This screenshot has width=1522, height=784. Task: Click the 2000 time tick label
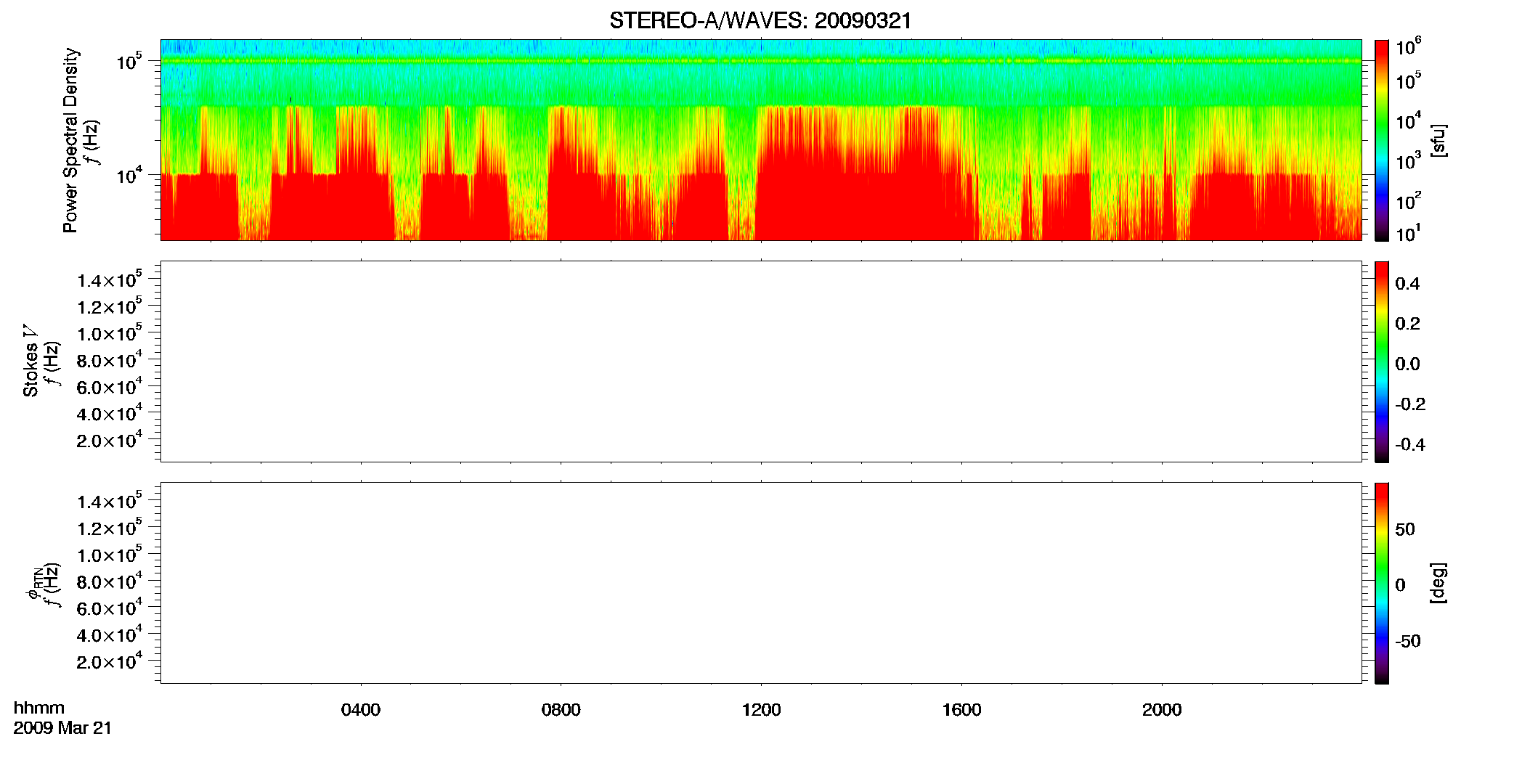1162,710
